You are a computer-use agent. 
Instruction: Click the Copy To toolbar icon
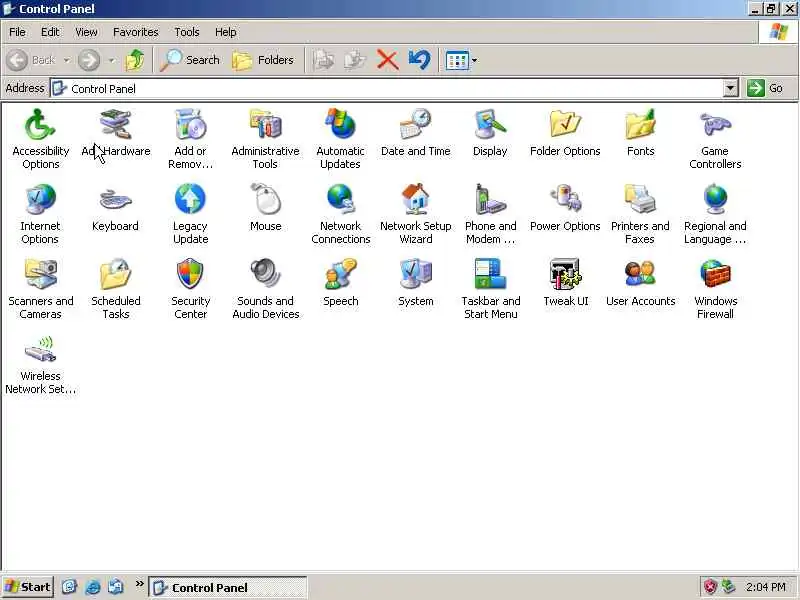(x=355, y=60)
